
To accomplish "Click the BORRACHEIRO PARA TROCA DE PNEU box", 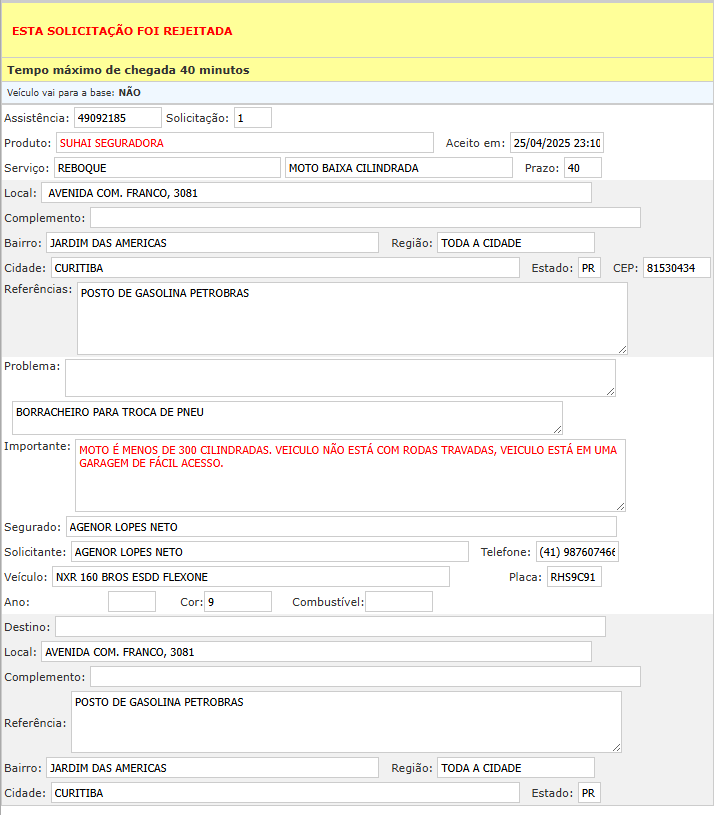I will click(x=287, y=418).
